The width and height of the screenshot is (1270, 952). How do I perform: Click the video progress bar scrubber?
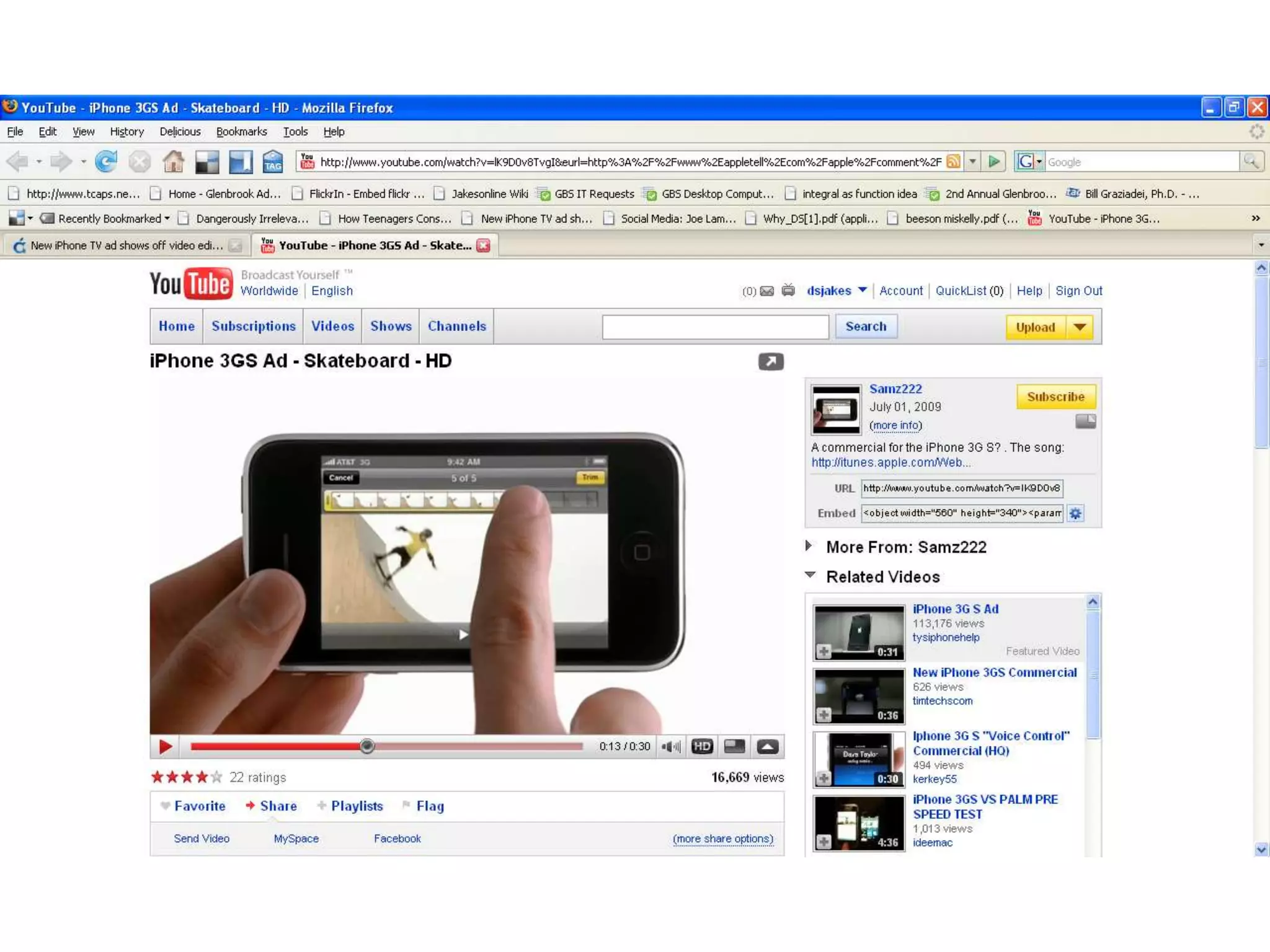point(366,746)
